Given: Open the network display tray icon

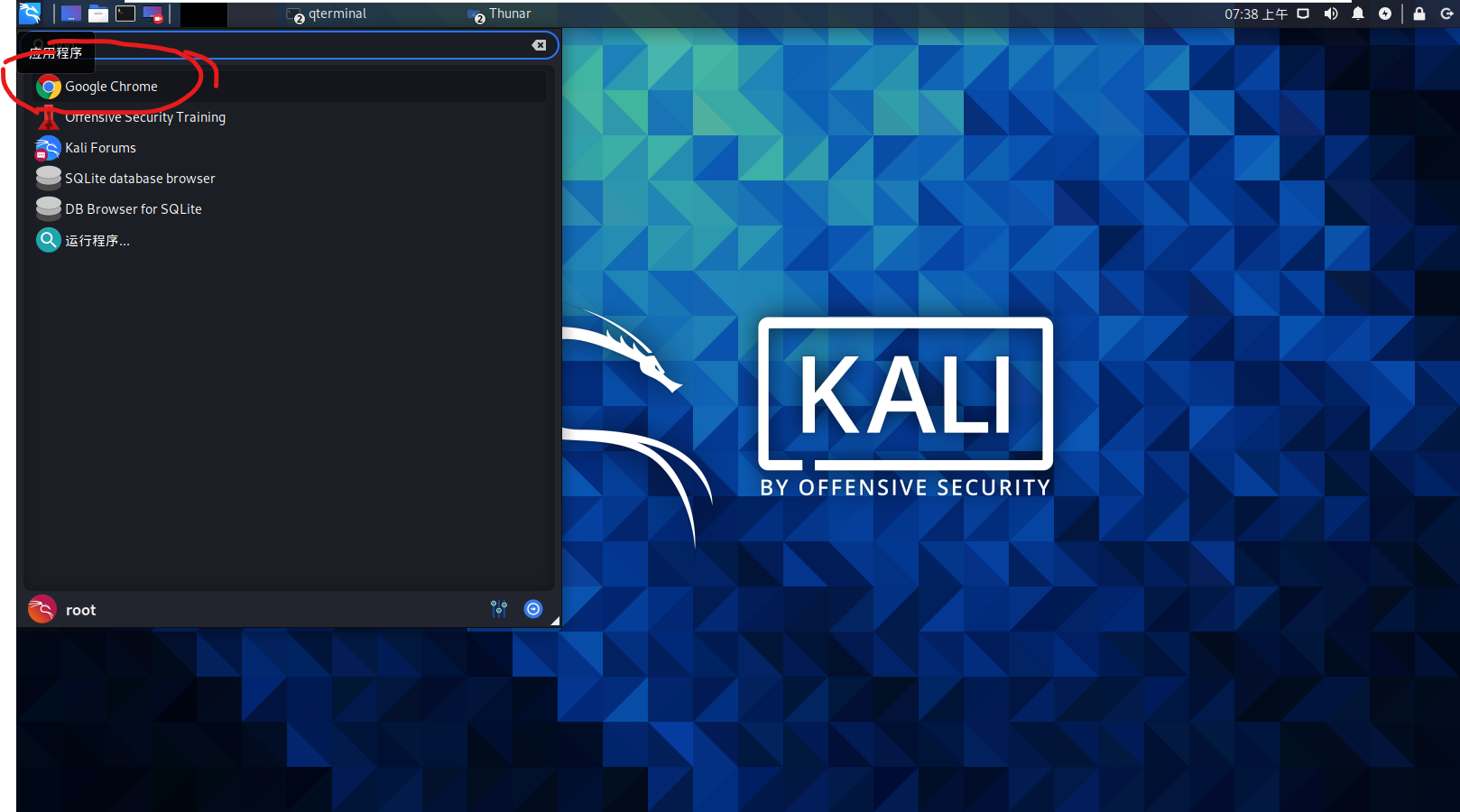Looking at the screenshot, I should 1303,14.
